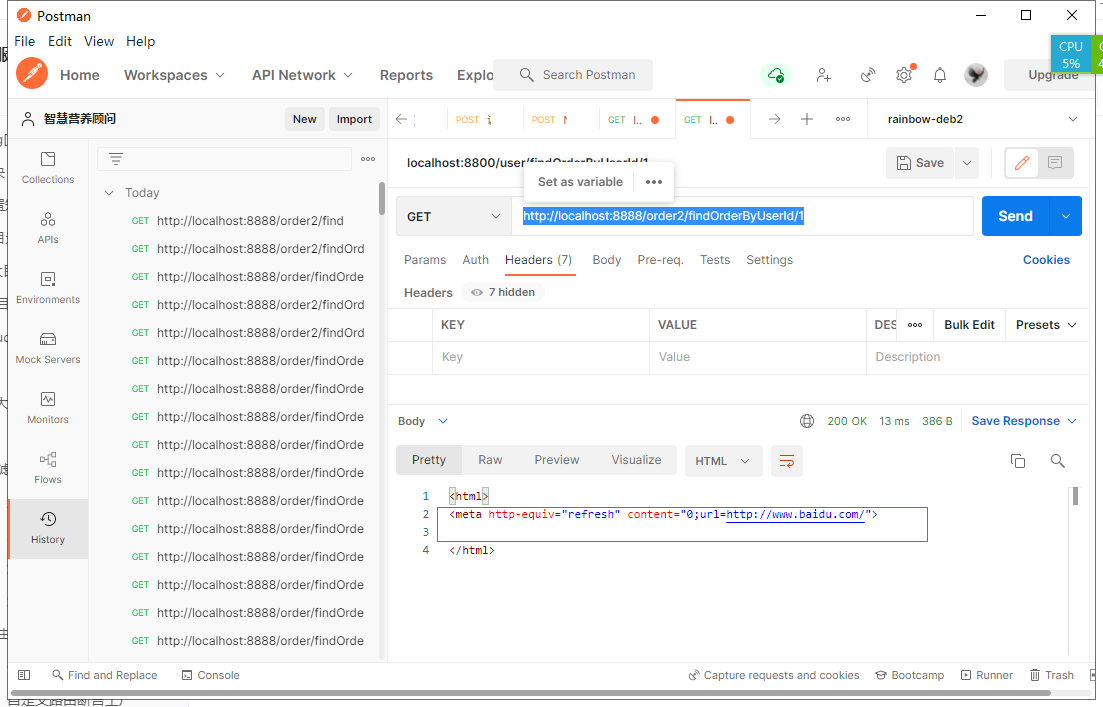
Task: Open the Save Response dropdown
Action: coord(1024,421)
